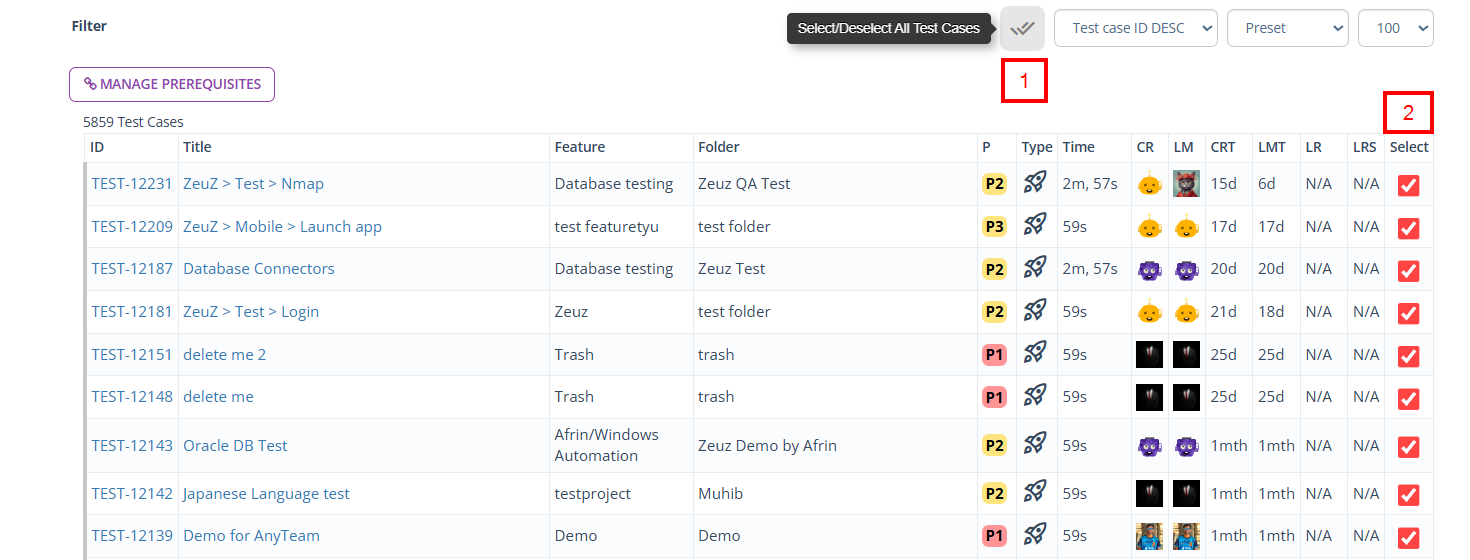Click P3 priority badge on TEST-12209
1470x560 pixels.
click(994, 227)
